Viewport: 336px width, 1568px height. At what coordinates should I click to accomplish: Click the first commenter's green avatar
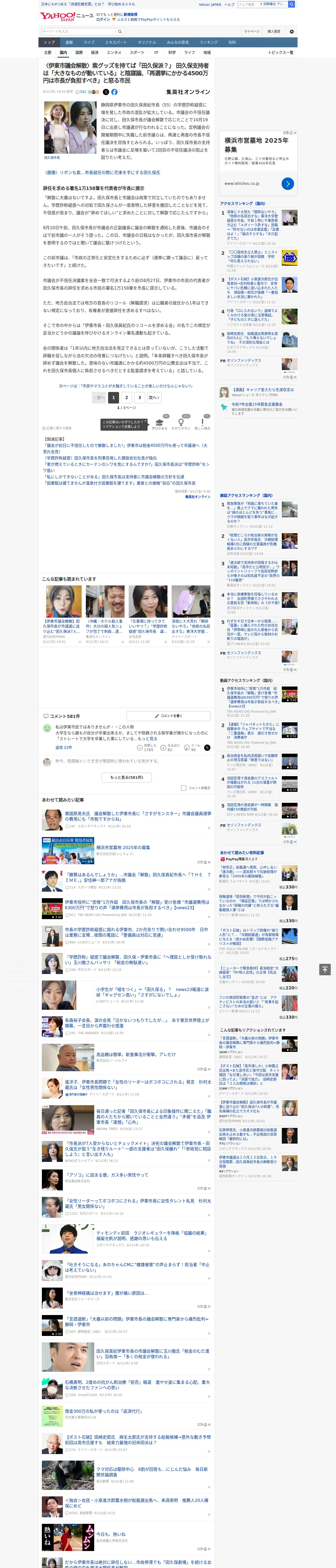47,728
